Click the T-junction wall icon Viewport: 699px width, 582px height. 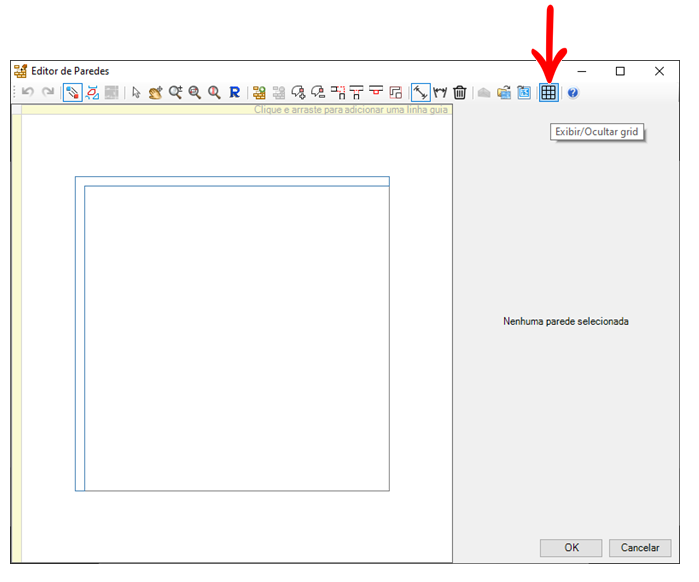(x=357, y=93)
